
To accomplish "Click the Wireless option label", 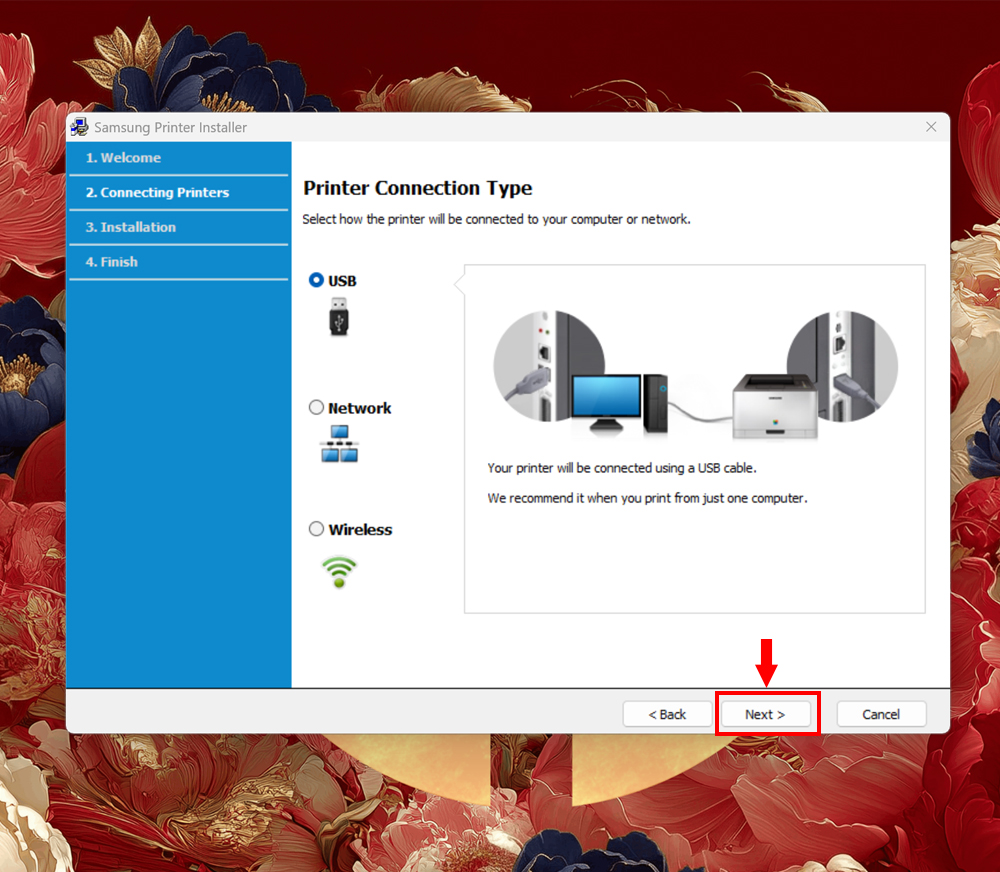I will point(360,529).
